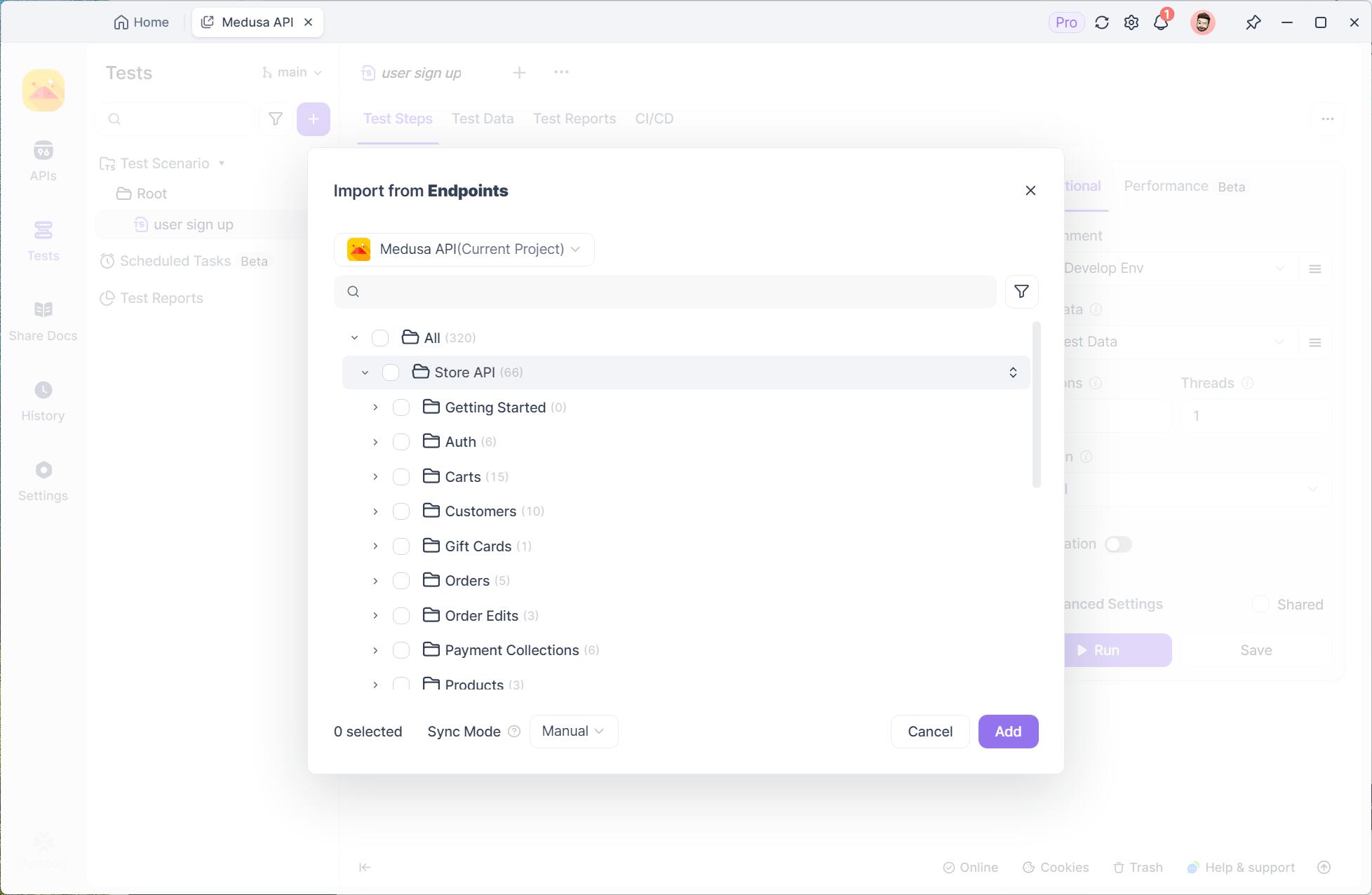Check the Carts folder checkbox
This screenshot has width=1372, height=895.
401,477
